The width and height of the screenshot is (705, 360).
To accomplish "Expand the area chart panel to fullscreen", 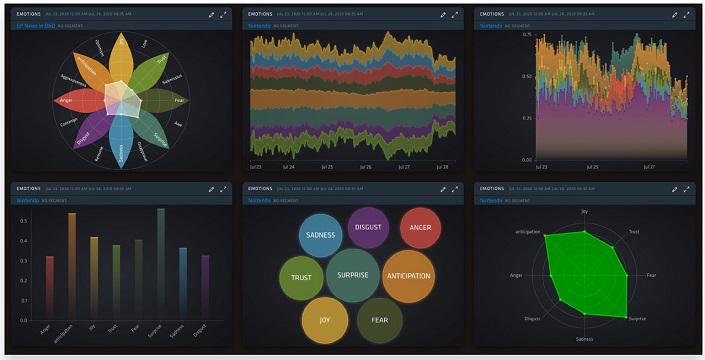I will 686,15.
